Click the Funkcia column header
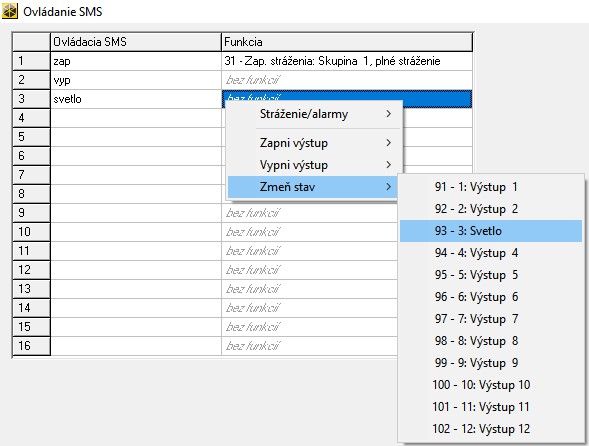 tap(347, 42)
